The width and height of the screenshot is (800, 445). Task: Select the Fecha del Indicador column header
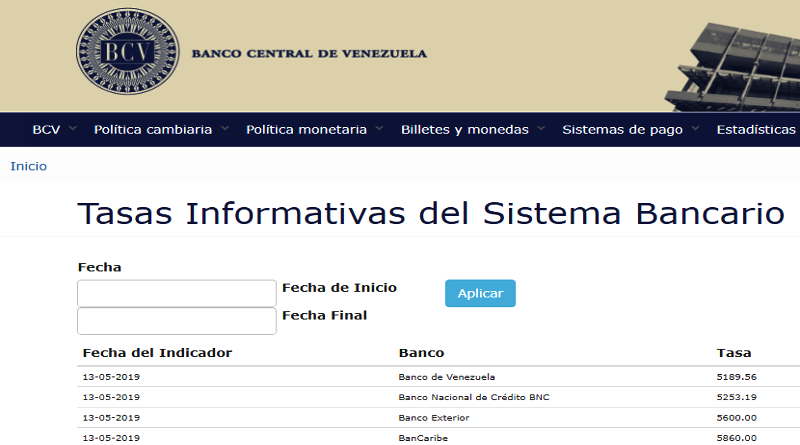click(x=157, y=353)
